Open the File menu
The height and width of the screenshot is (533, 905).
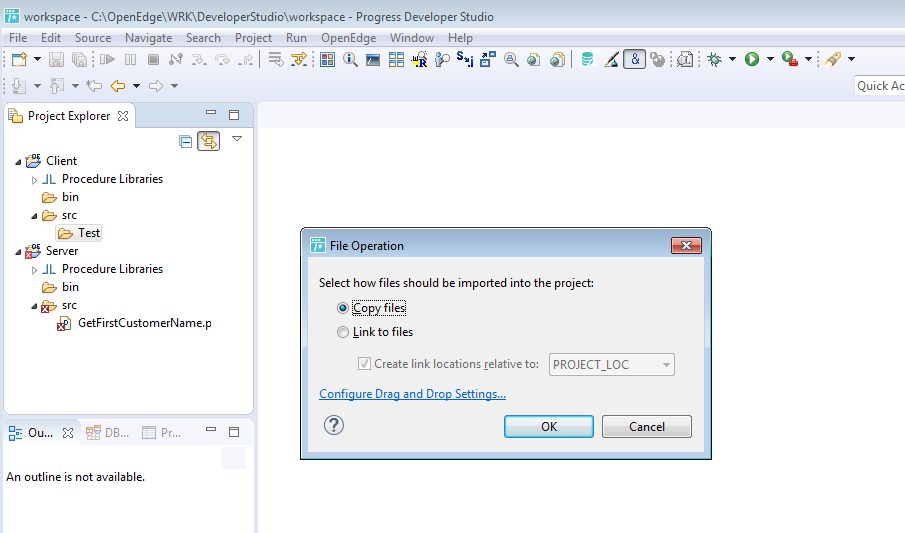18,38
